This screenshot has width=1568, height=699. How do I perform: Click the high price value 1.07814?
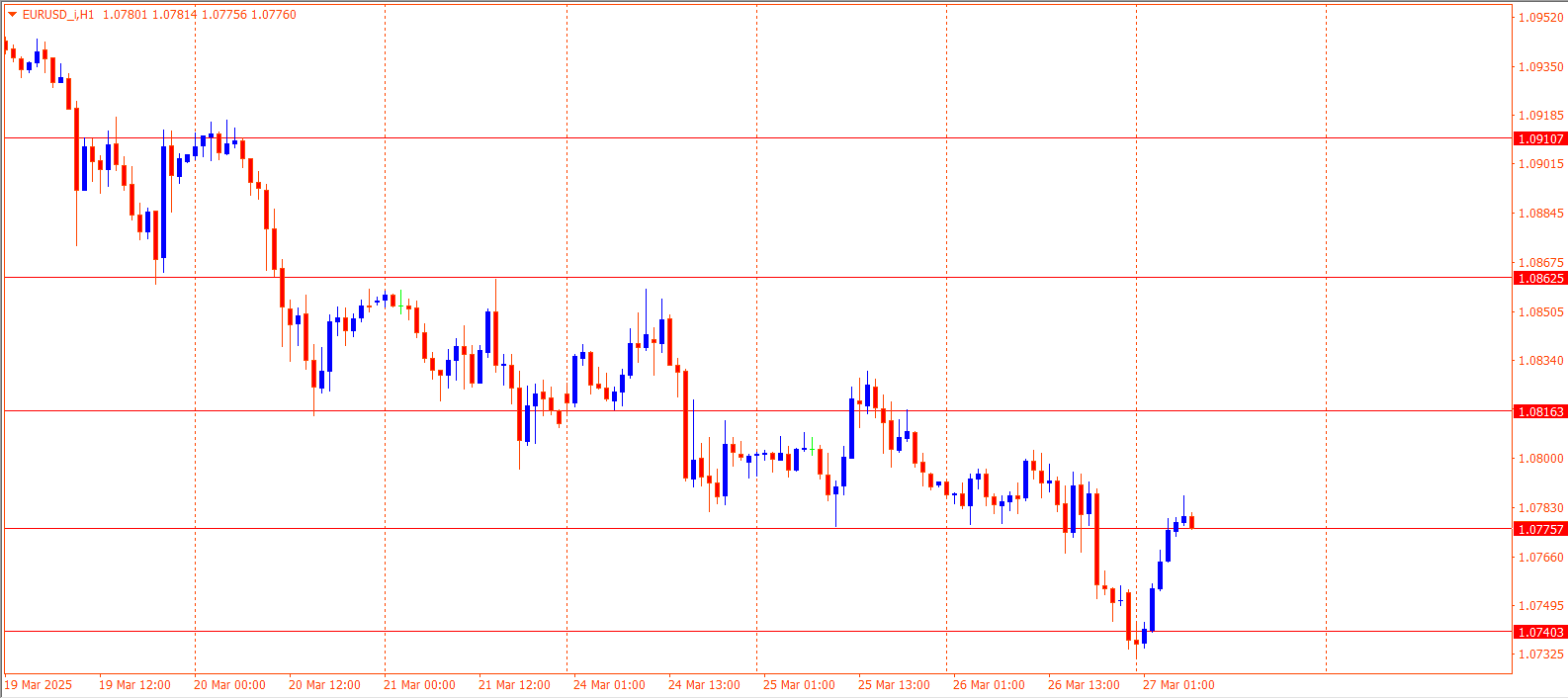tap(174, 15)
